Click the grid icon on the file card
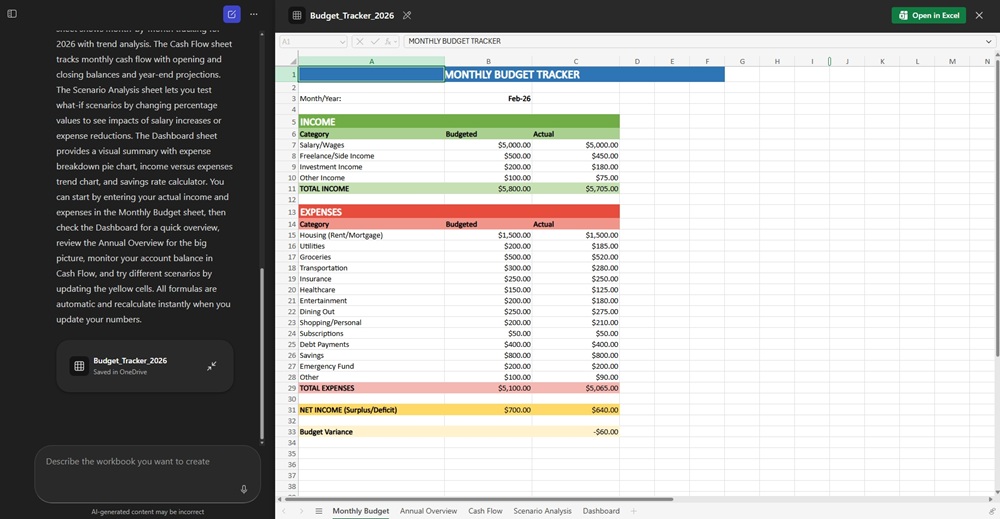The image size is (1000, 519). (x=79, y=366)
